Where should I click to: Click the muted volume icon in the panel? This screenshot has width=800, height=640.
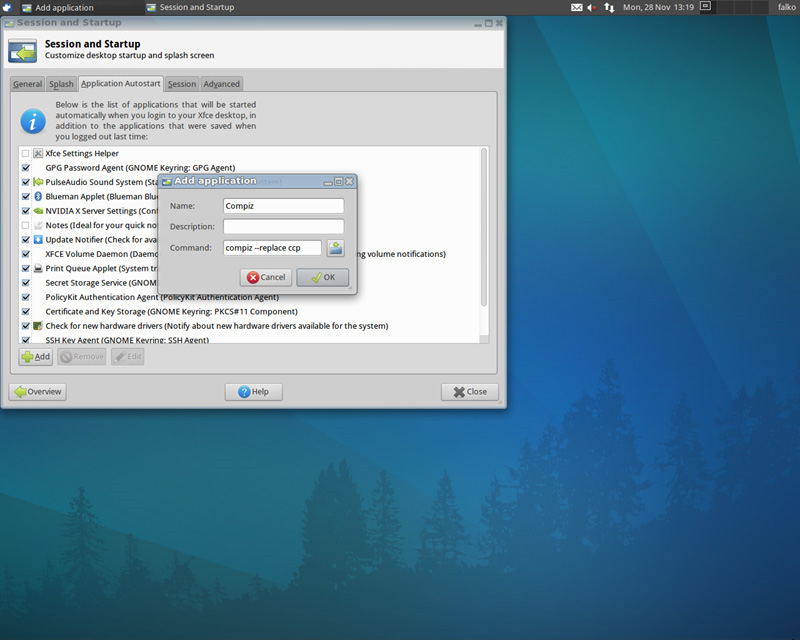pos(591,7)
